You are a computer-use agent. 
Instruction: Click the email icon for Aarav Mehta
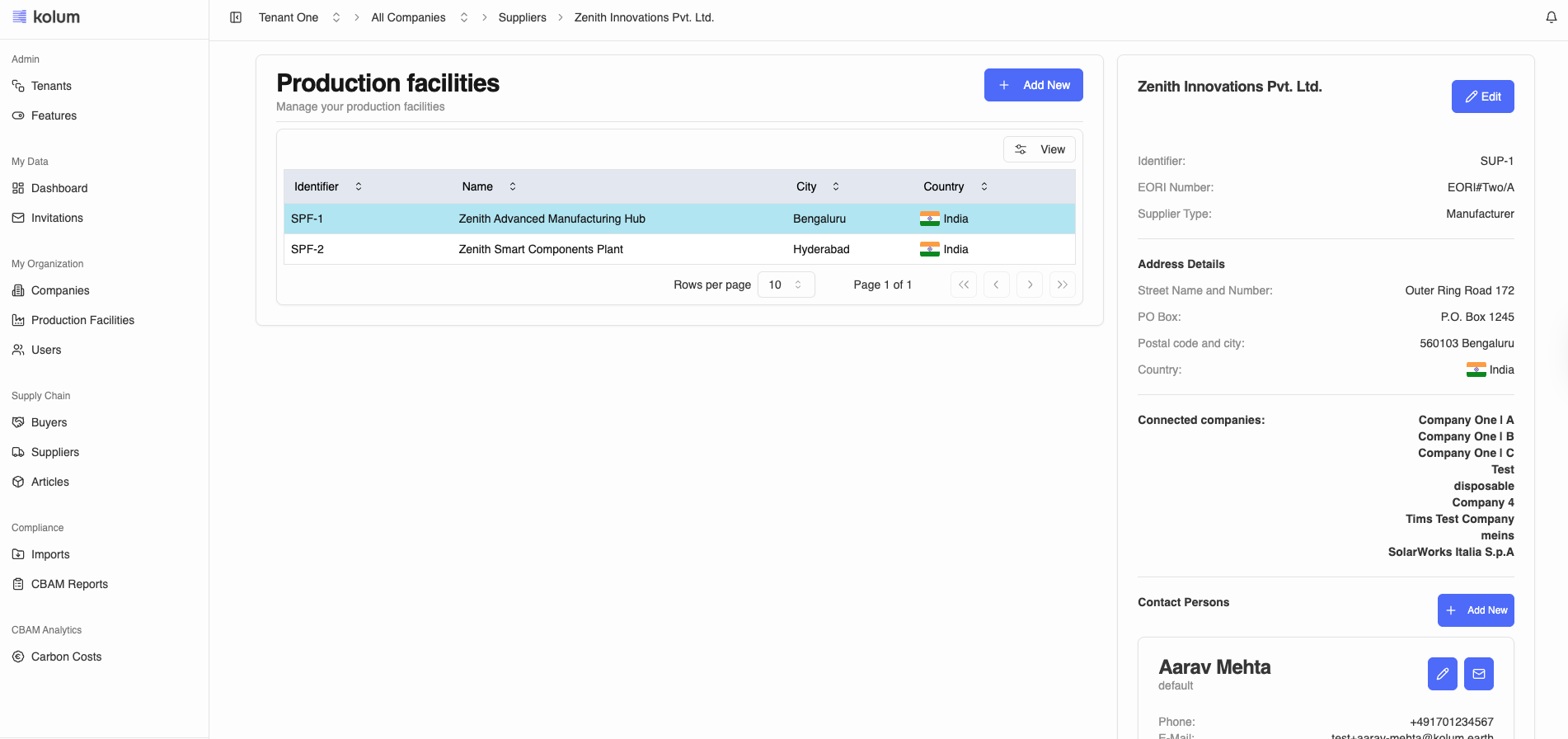(x=1478, y=674)
